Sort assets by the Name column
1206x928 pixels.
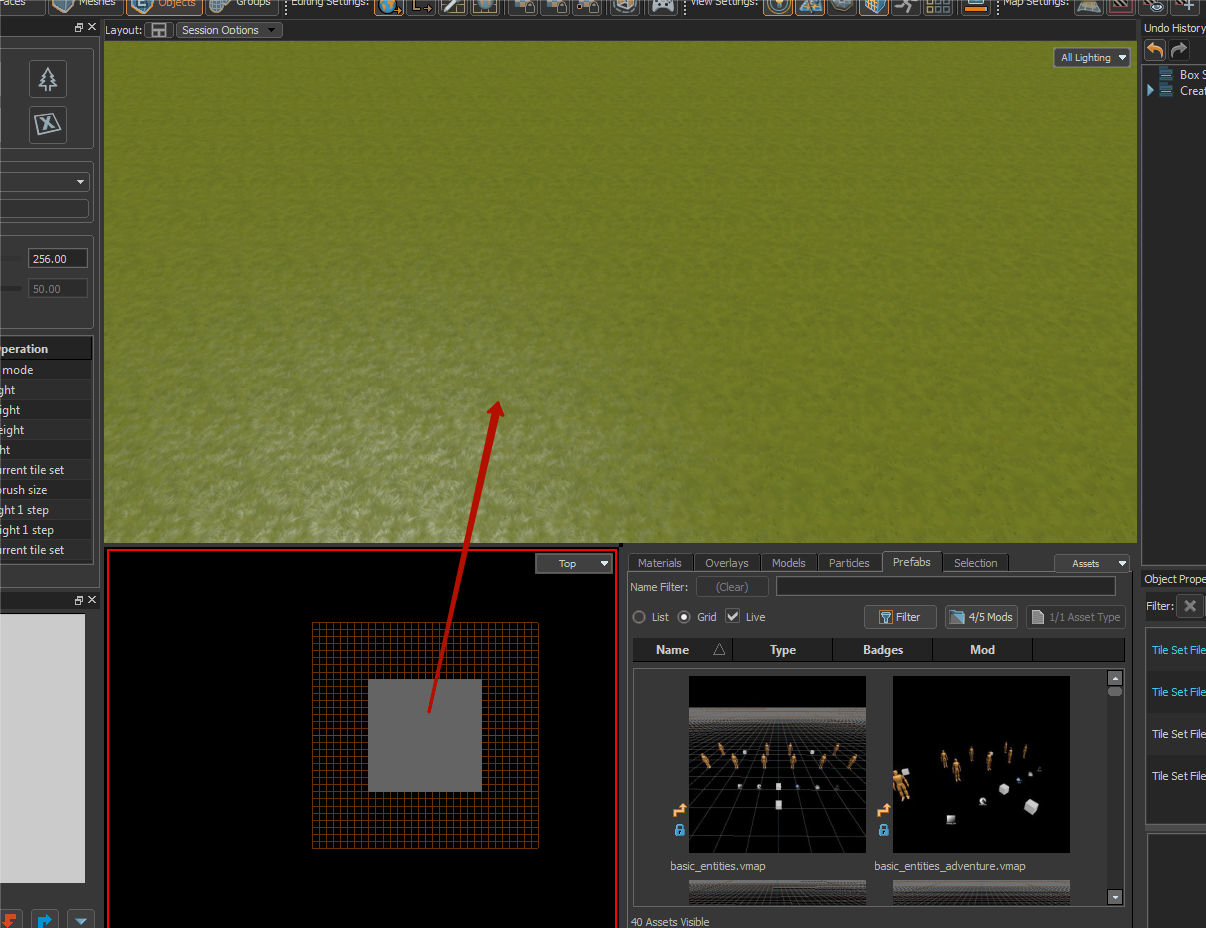(683, 650)
